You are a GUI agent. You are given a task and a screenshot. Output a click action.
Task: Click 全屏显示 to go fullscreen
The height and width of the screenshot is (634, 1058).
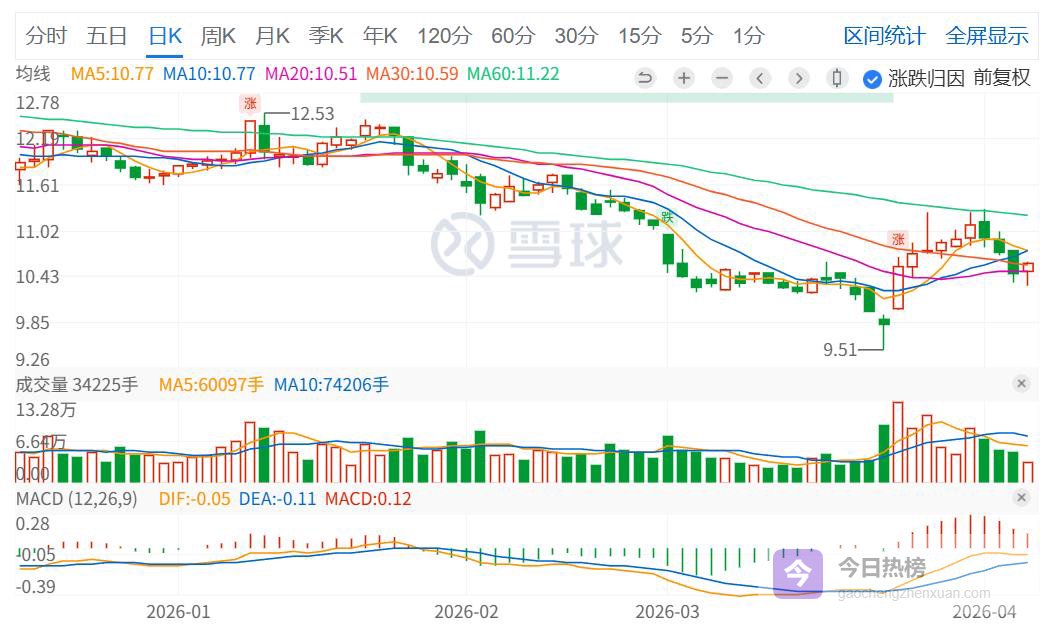[x=987, y=36]
